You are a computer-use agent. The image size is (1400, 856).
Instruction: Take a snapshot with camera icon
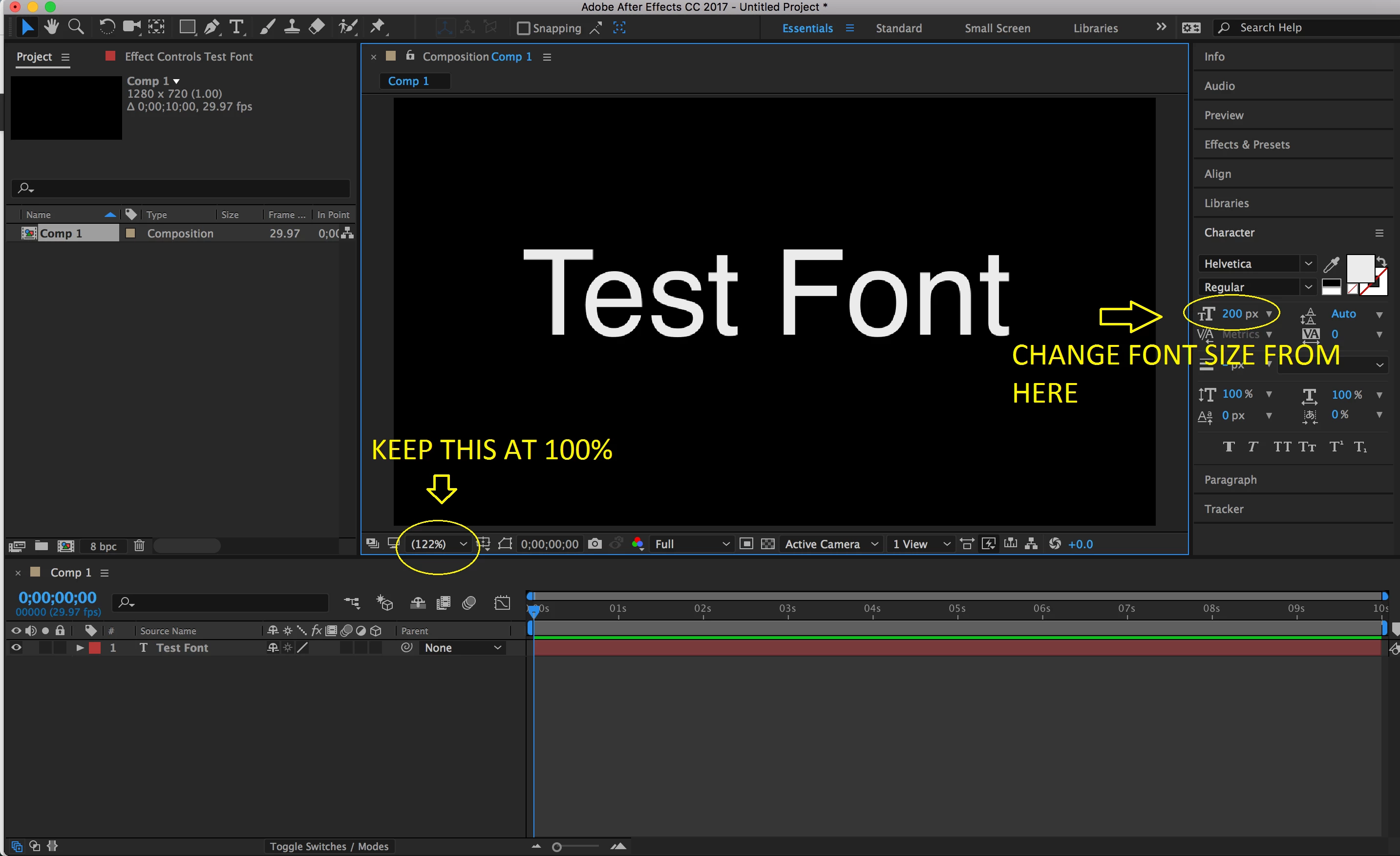594,544
